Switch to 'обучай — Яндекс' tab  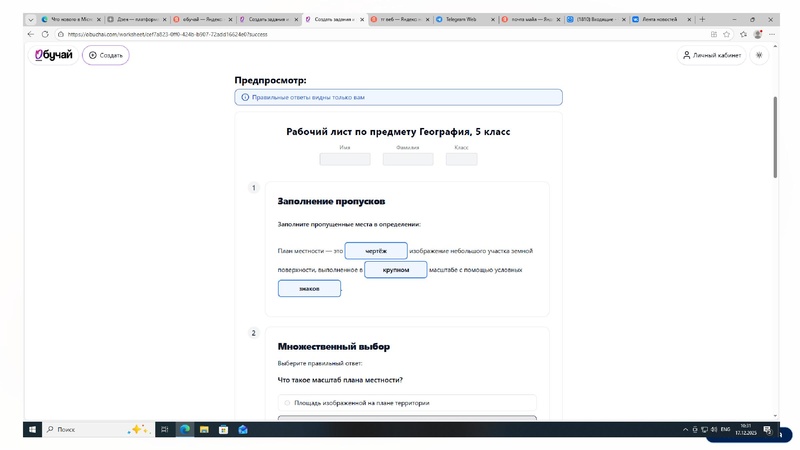(203, 19)
